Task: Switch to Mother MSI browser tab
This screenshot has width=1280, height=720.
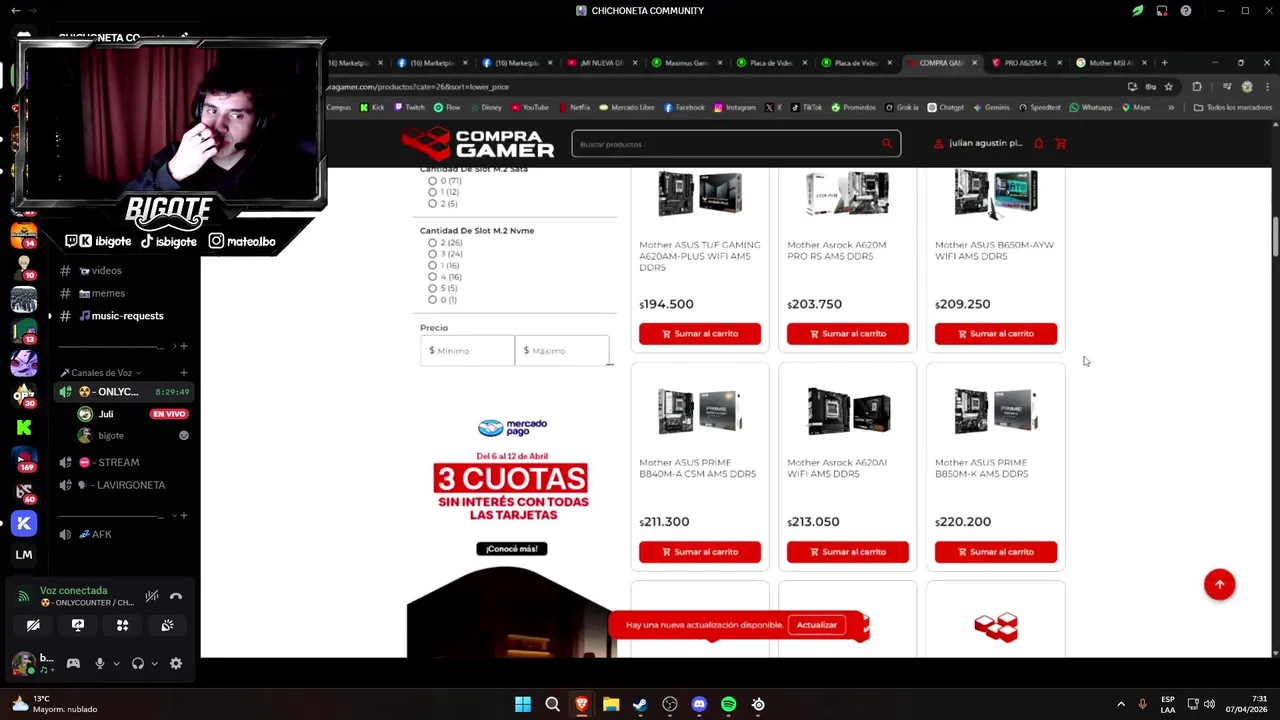Action: [1110, 63]
